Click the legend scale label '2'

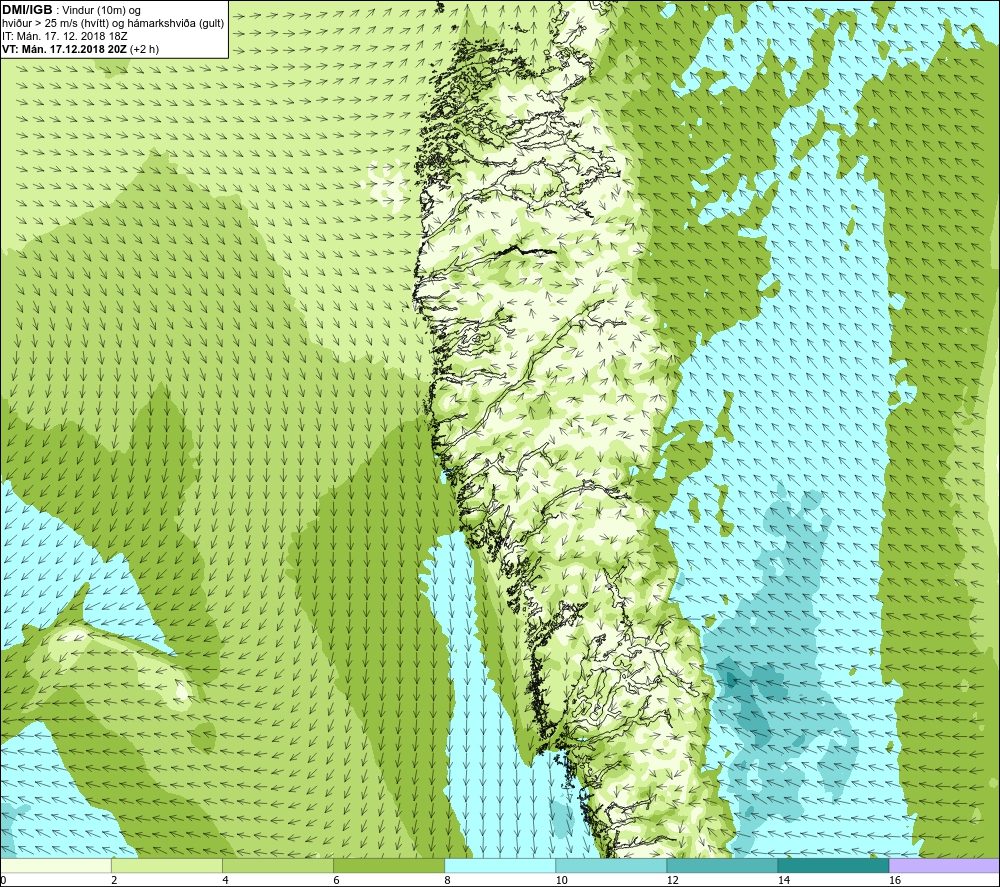point(114,880)
